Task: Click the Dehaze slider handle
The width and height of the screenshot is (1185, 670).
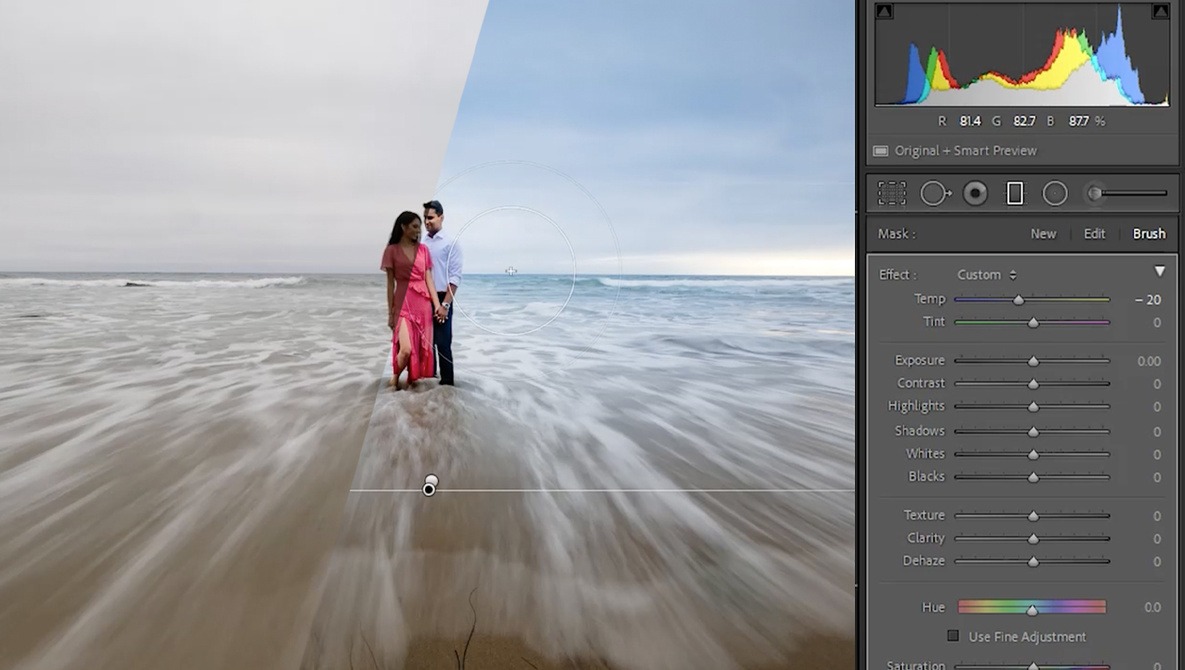Action: click(1033, 561)
